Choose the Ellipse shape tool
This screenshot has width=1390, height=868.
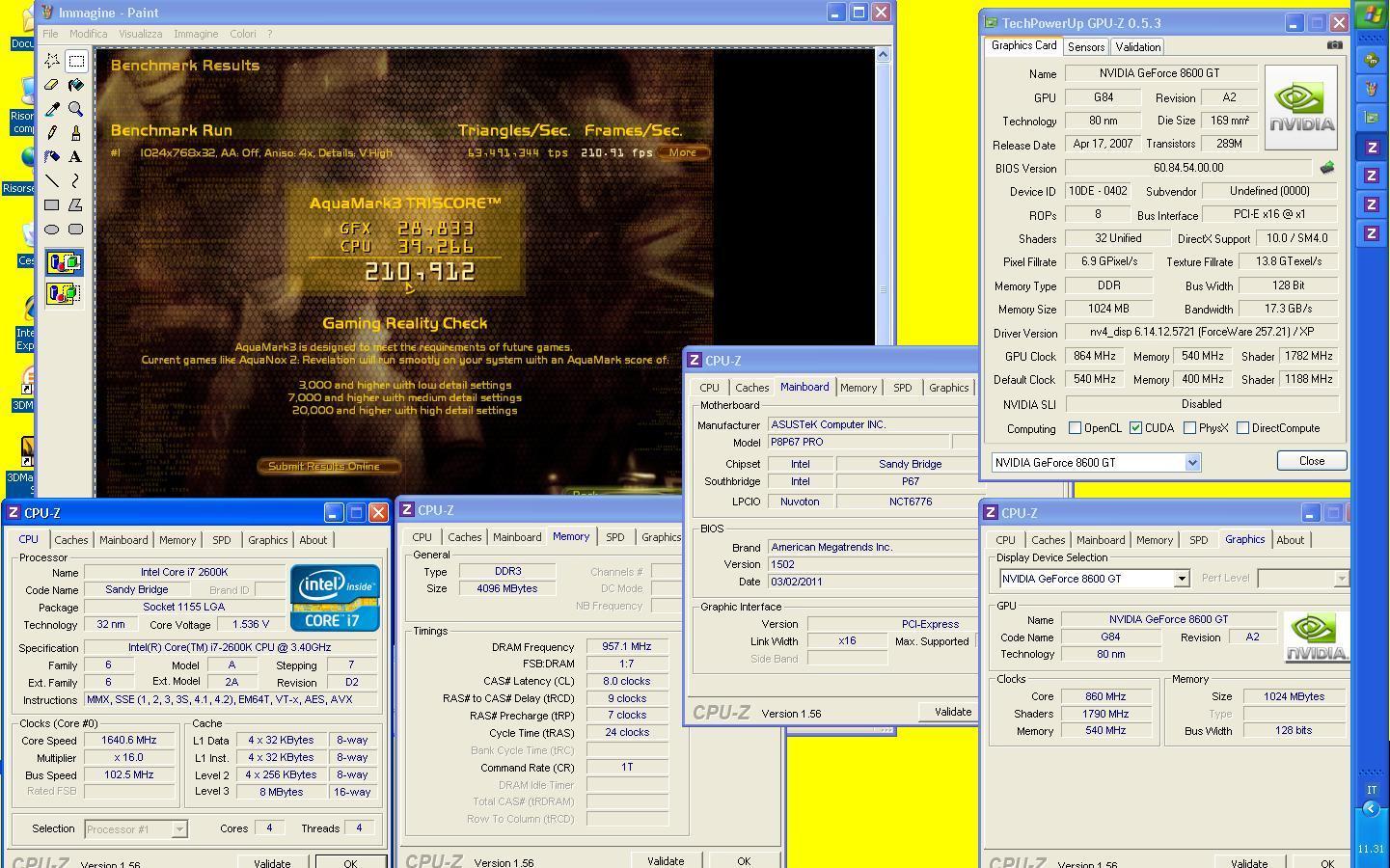click(52, 229)
